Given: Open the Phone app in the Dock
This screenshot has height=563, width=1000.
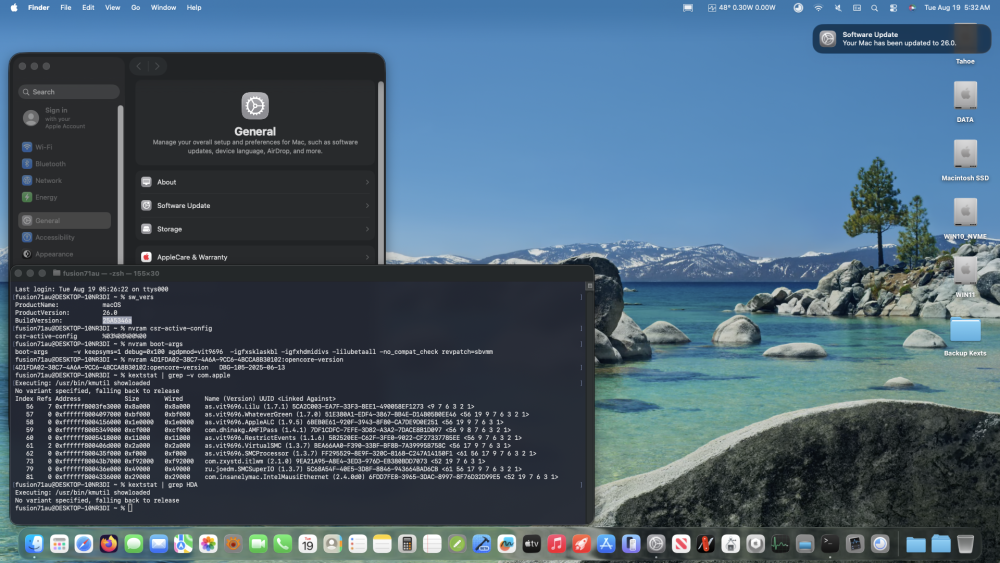Looking at the screenshot, I should coord(283,544).
